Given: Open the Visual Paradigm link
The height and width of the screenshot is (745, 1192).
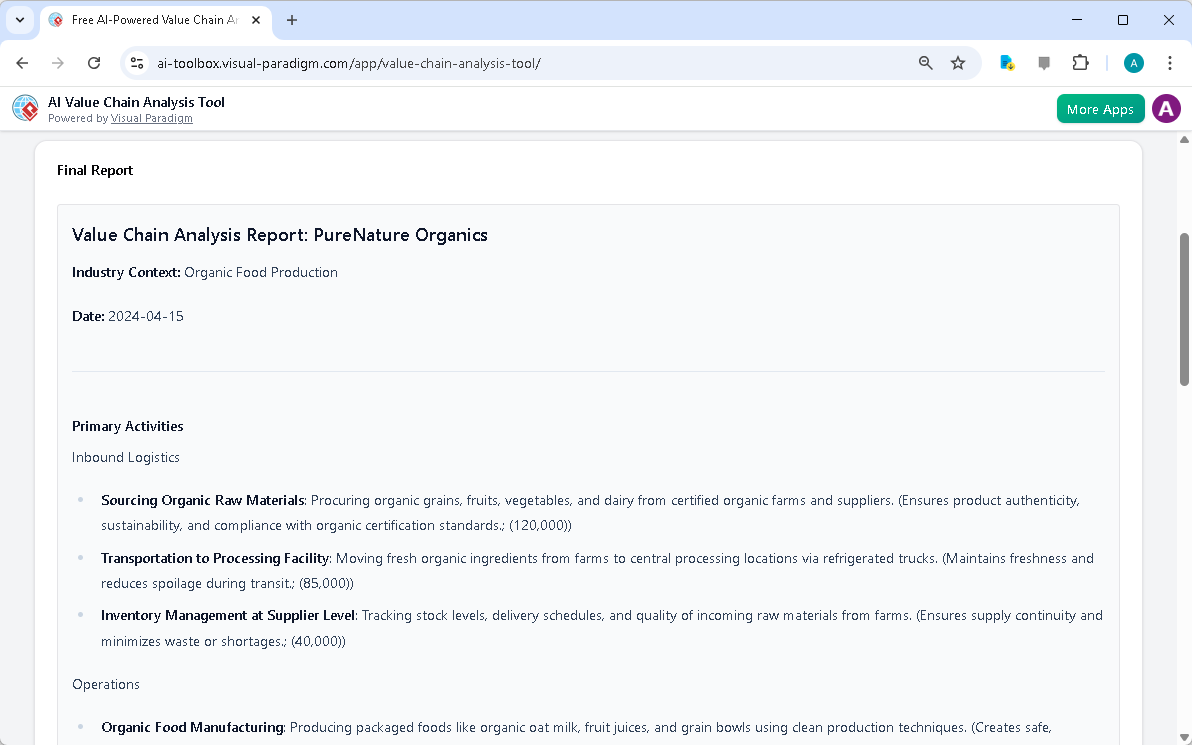Looking at the screenshot, I should pos(151,118).
